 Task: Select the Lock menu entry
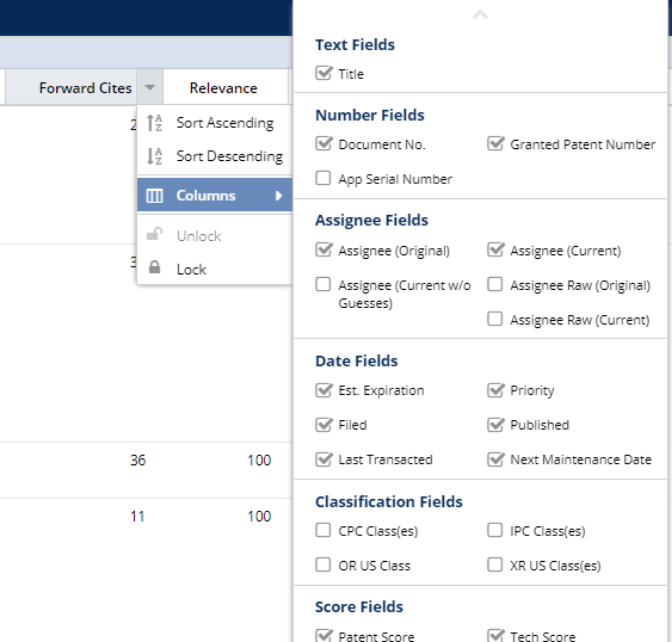pyautogui.click(x=215, y=269)
